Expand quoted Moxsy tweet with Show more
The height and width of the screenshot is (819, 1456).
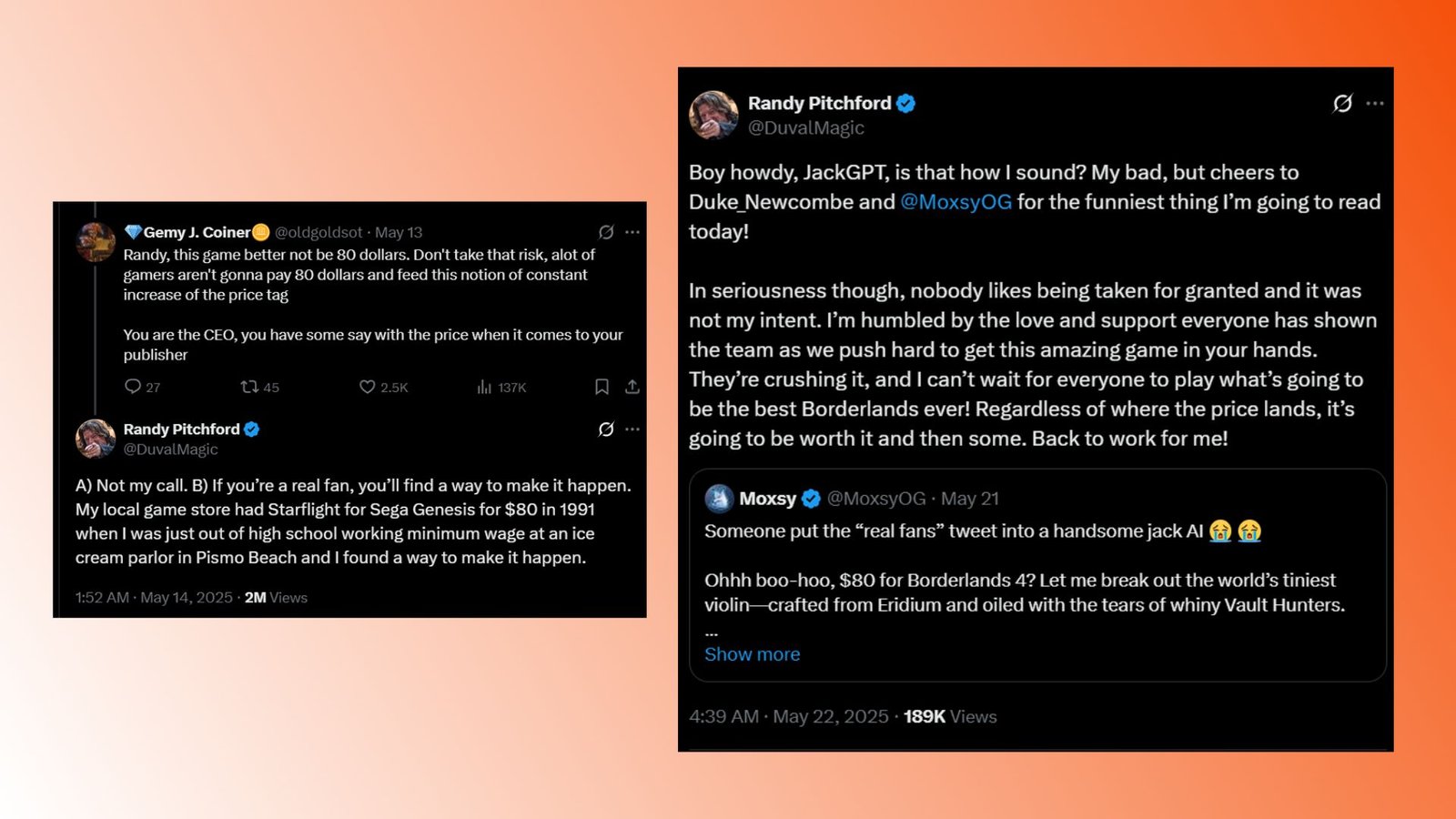click(x=752, y=654)
